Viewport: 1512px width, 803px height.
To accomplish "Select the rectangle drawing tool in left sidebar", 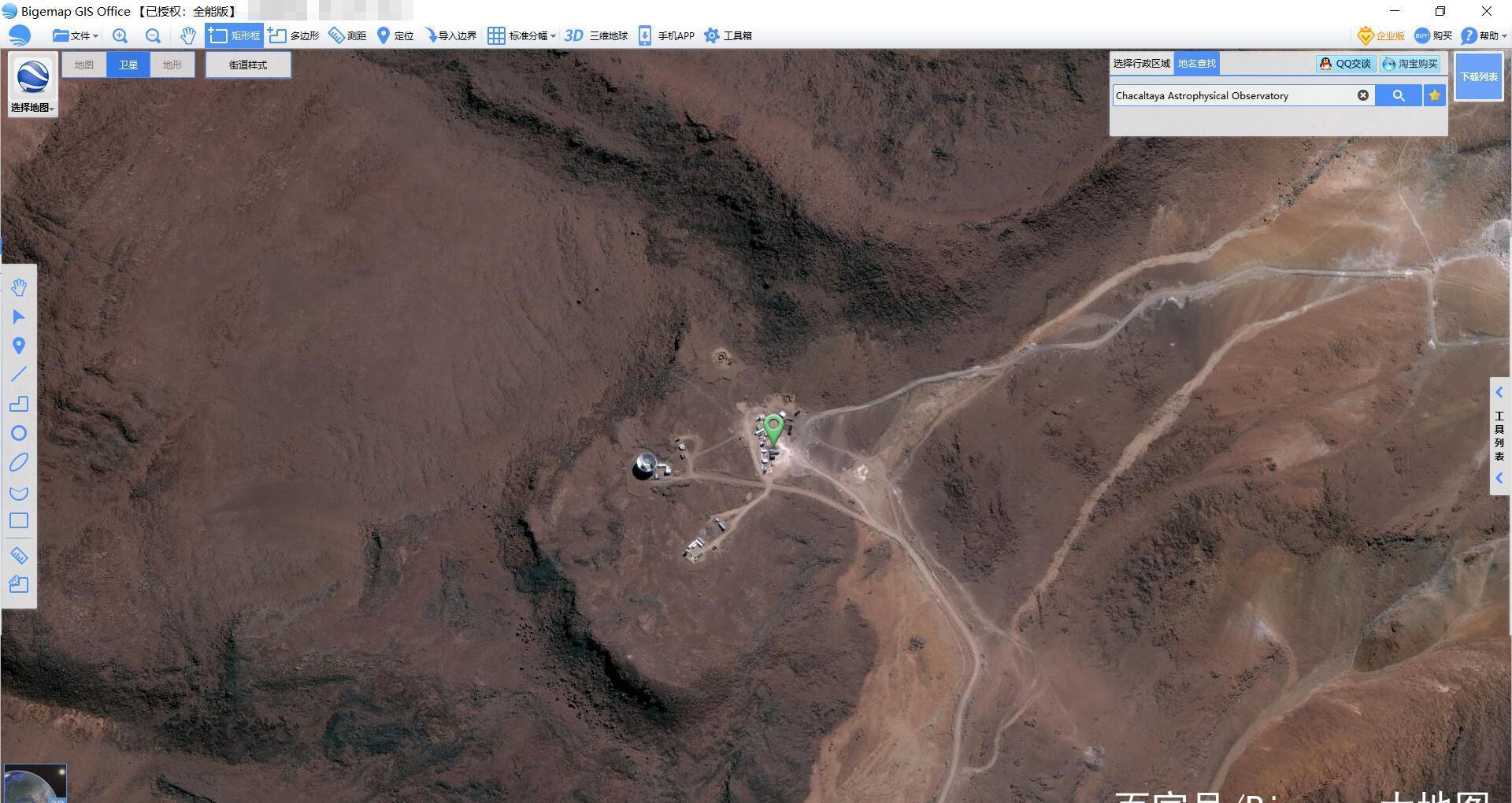I will pyautogui.click(x=19, y=521).
